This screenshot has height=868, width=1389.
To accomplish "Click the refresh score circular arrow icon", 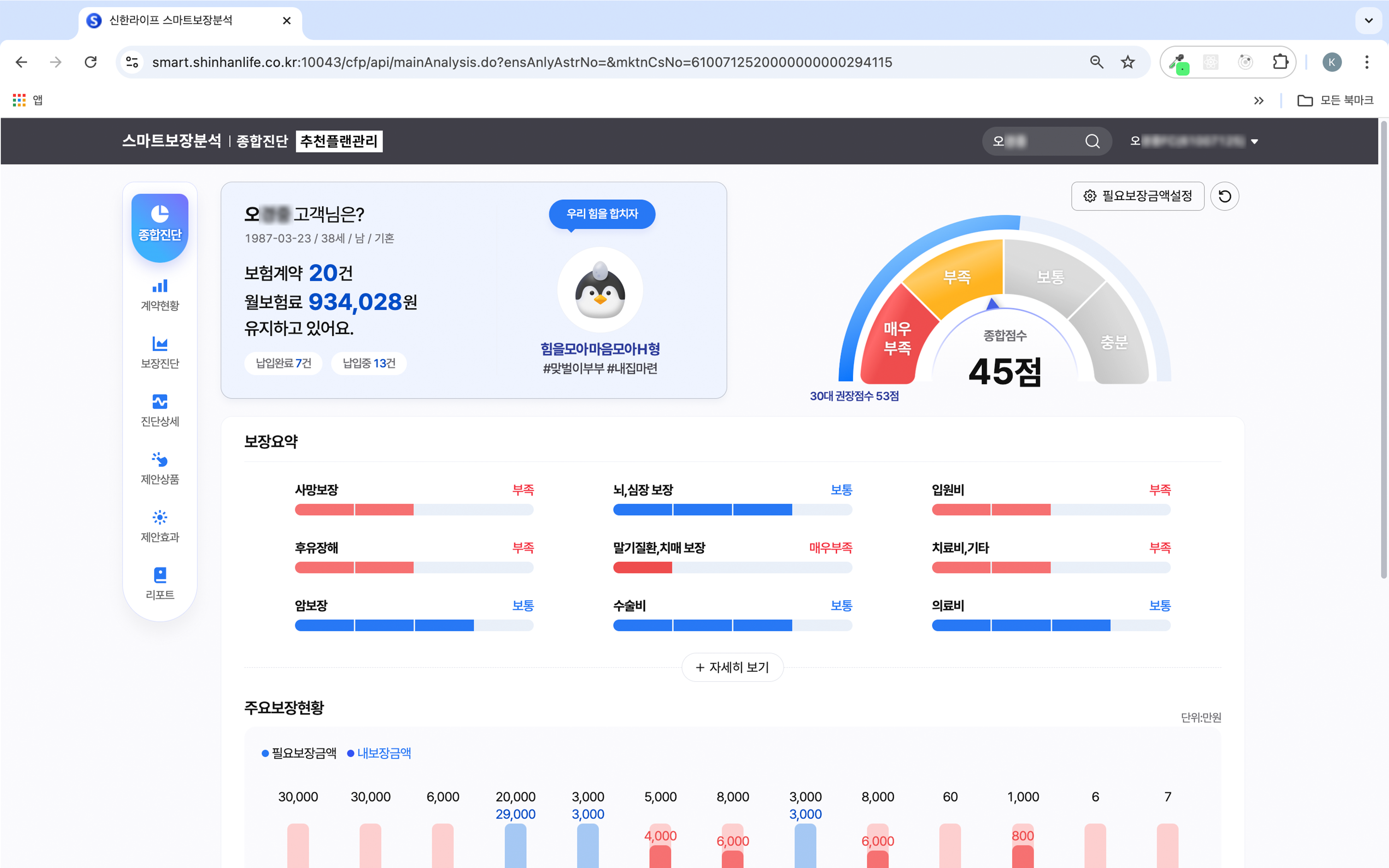I will (x=1224, y=197).
